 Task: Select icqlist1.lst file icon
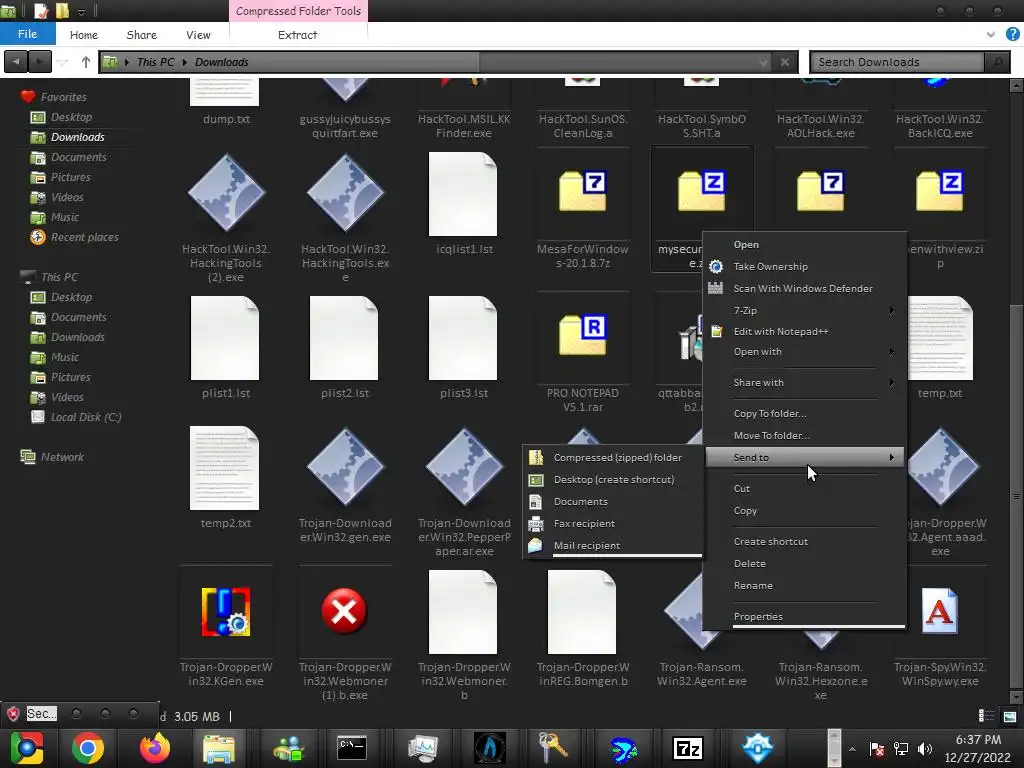point(463,194)
